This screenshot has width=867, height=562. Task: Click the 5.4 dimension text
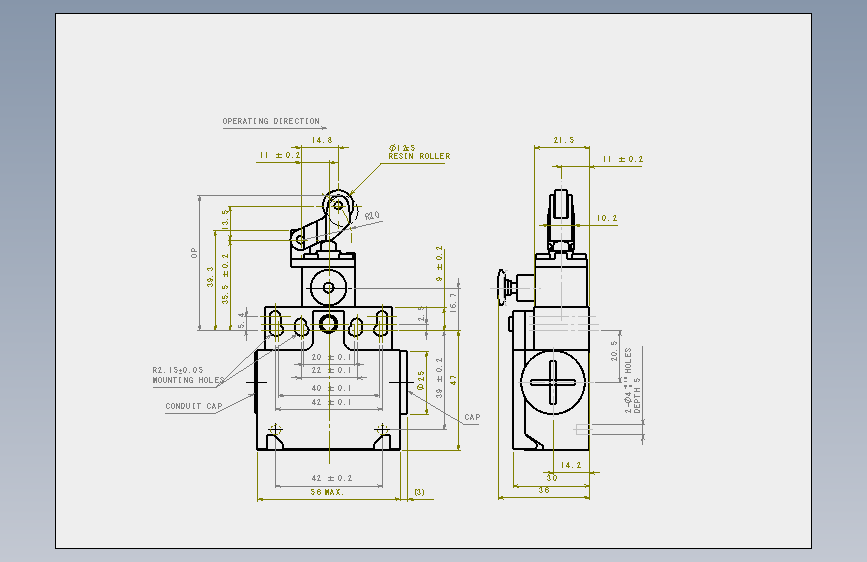tap(241, 320)
